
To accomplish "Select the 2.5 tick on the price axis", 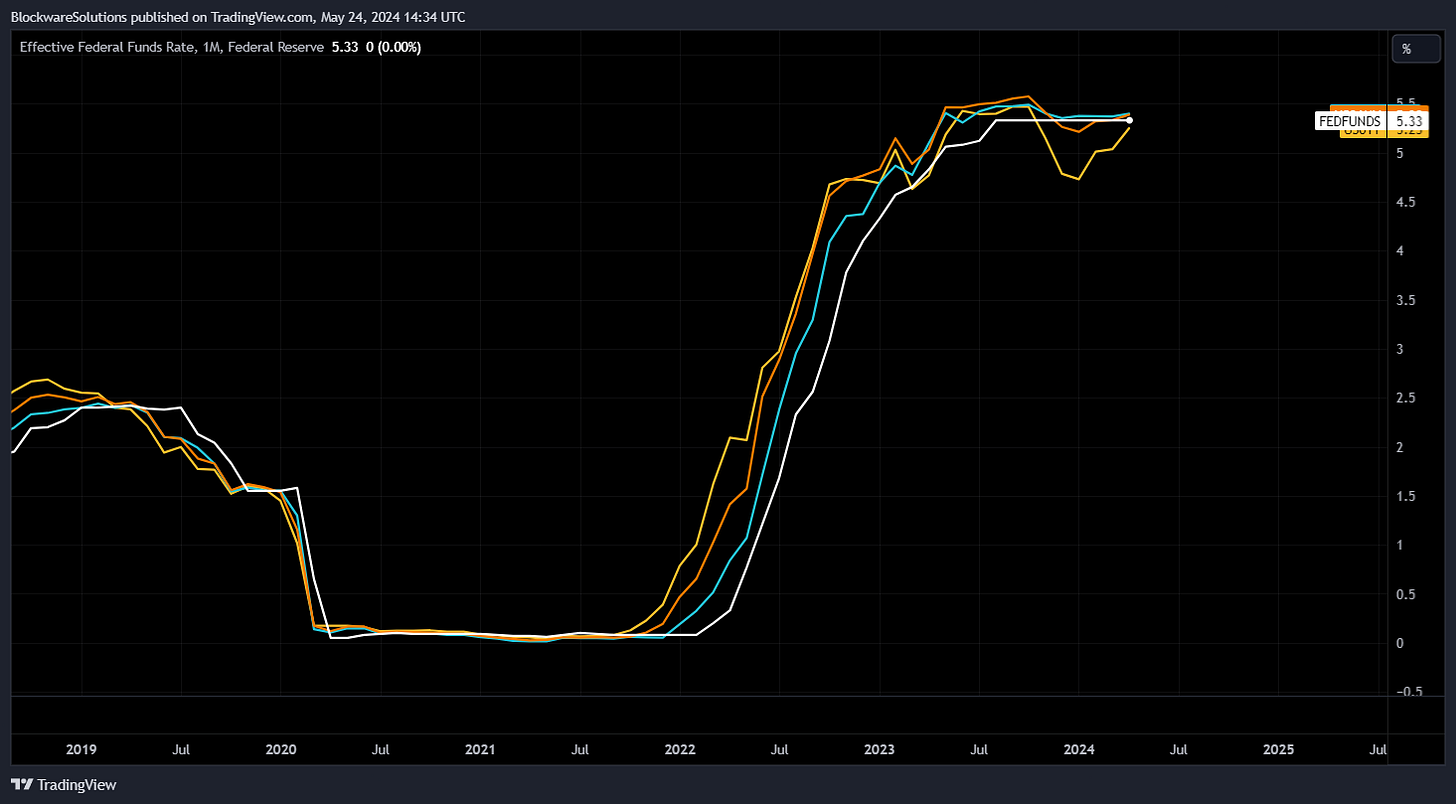I will tap(1408, 398).
